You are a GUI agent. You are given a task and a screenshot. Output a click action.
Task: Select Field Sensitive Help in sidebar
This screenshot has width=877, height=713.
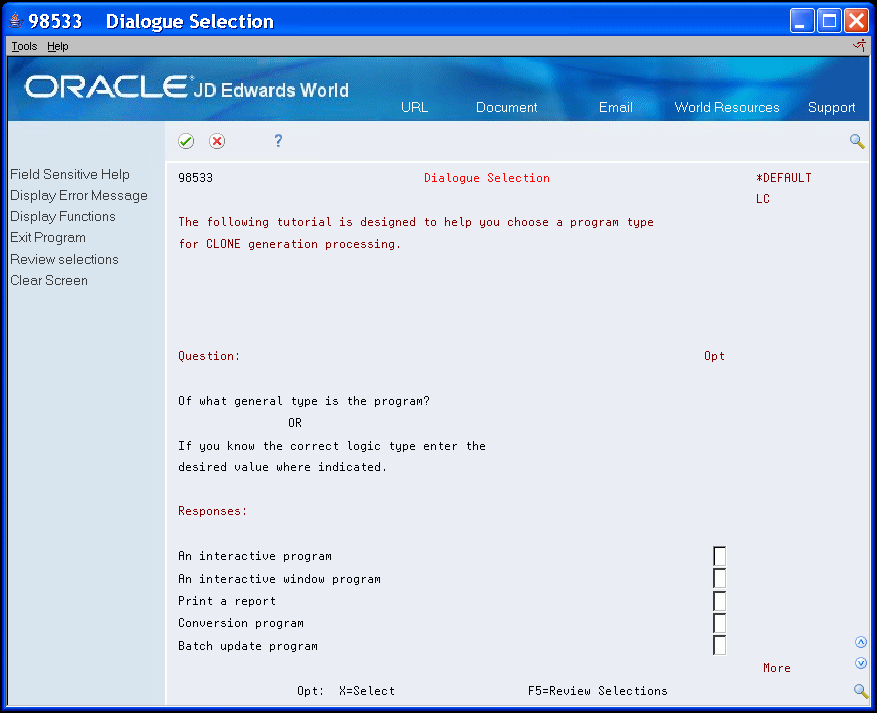(x=70, y=174)
